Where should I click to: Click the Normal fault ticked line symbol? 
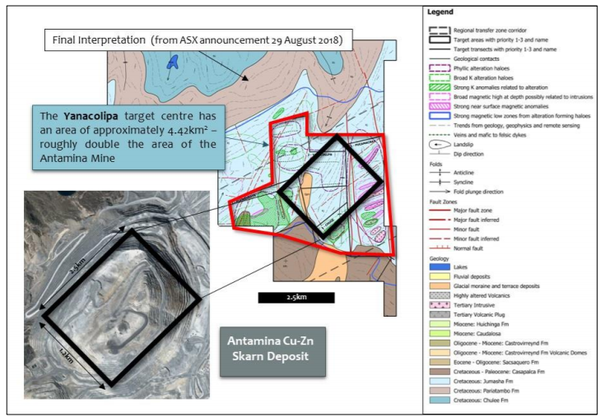tap(439, 248)
